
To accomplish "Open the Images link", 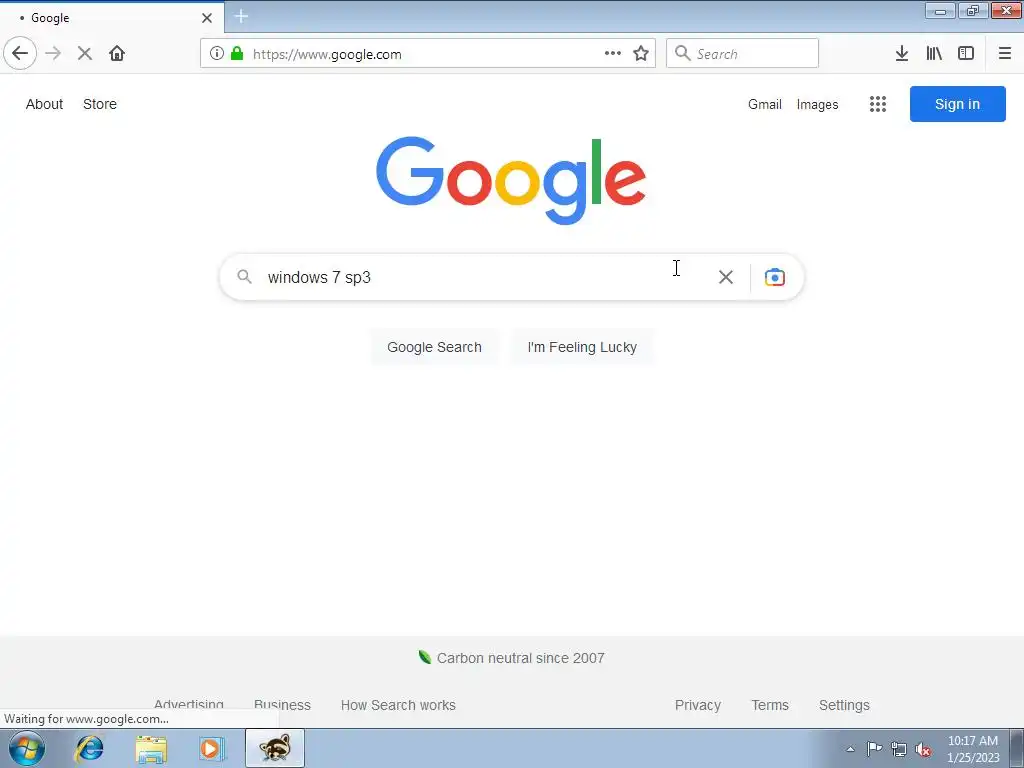I will click(x=817, y=104).
